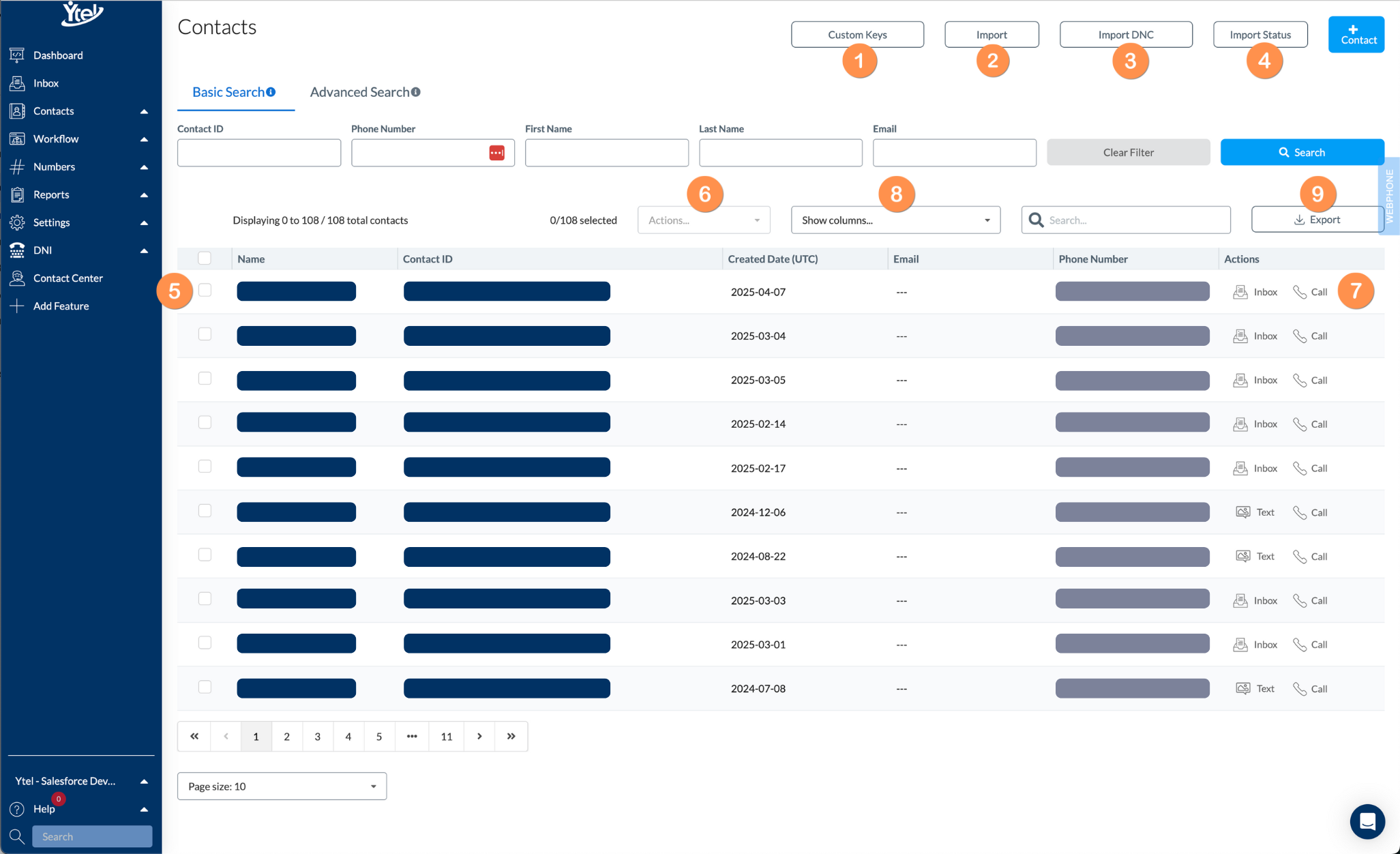Image resolution: width=1400 pixels, height=854 pixels.
Task: Click Call icon for 2025-04-07 contact
Action: pos(1300,292)
